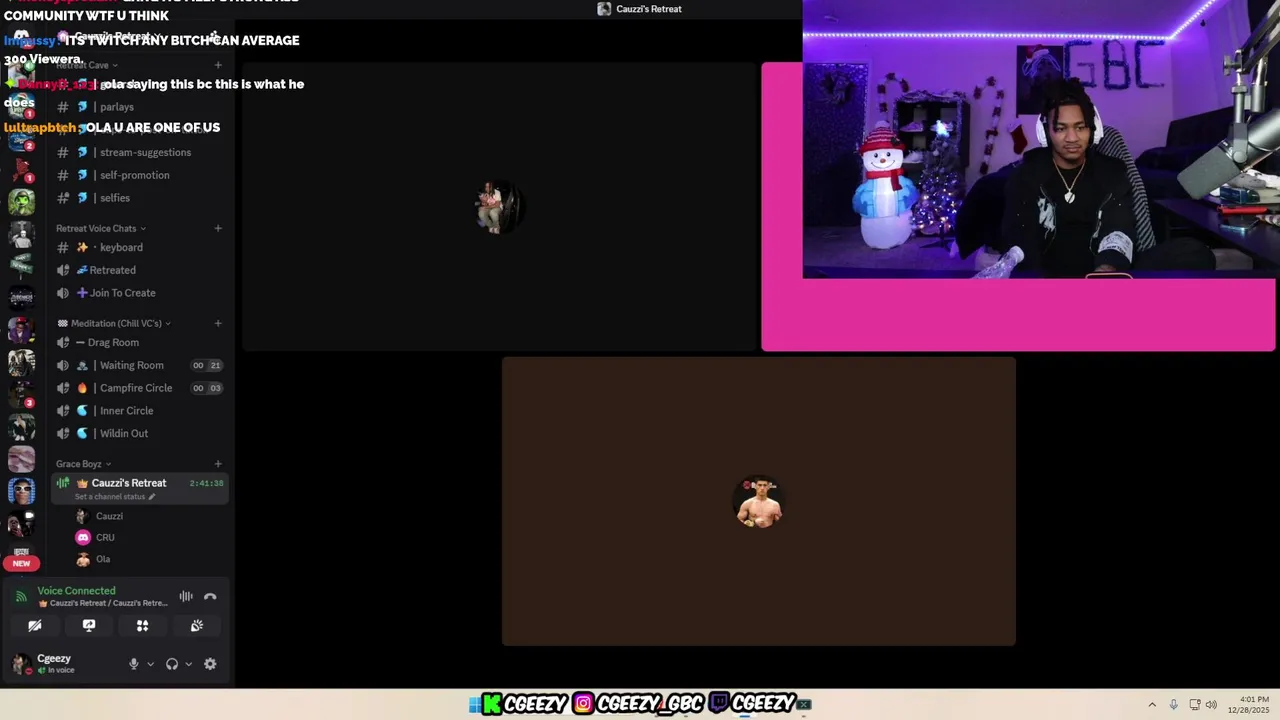Open server icon with badge 2
This screenshot has width=1280, height=720.
pyautogui.click(x=21, y=137)
